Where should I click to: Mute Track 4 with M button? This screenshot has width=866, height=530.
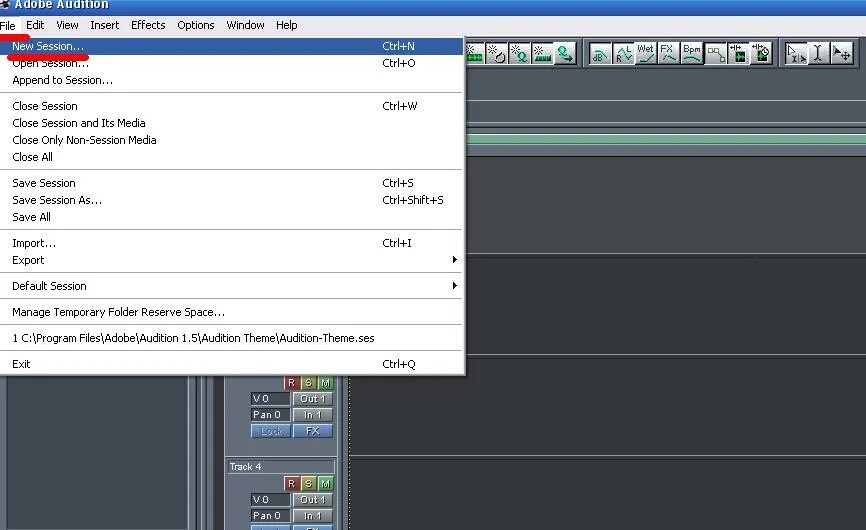pyautogui.click(x=326, y=484)
